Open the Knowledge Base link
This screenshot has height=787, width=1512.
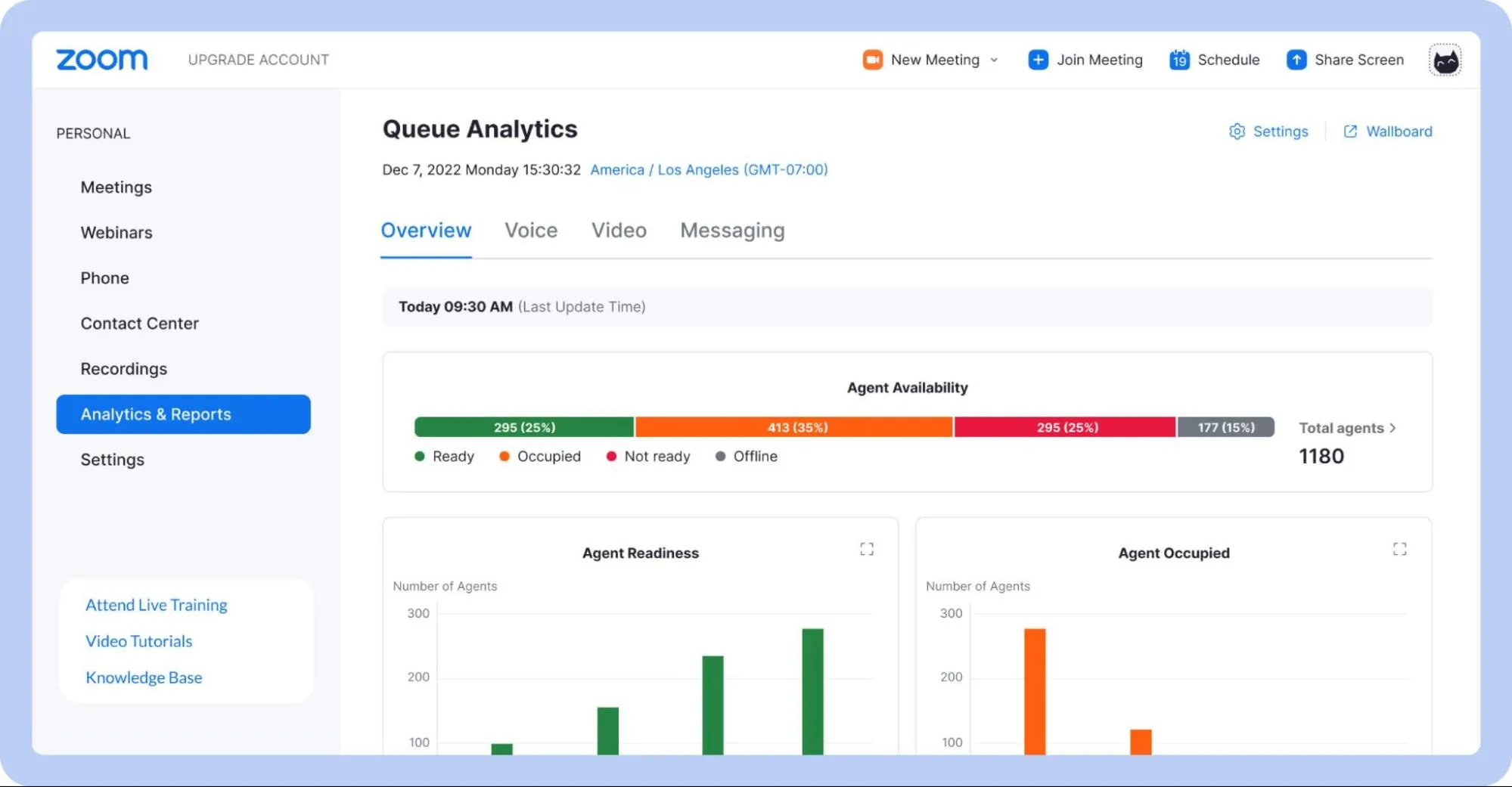coord(144,677)
